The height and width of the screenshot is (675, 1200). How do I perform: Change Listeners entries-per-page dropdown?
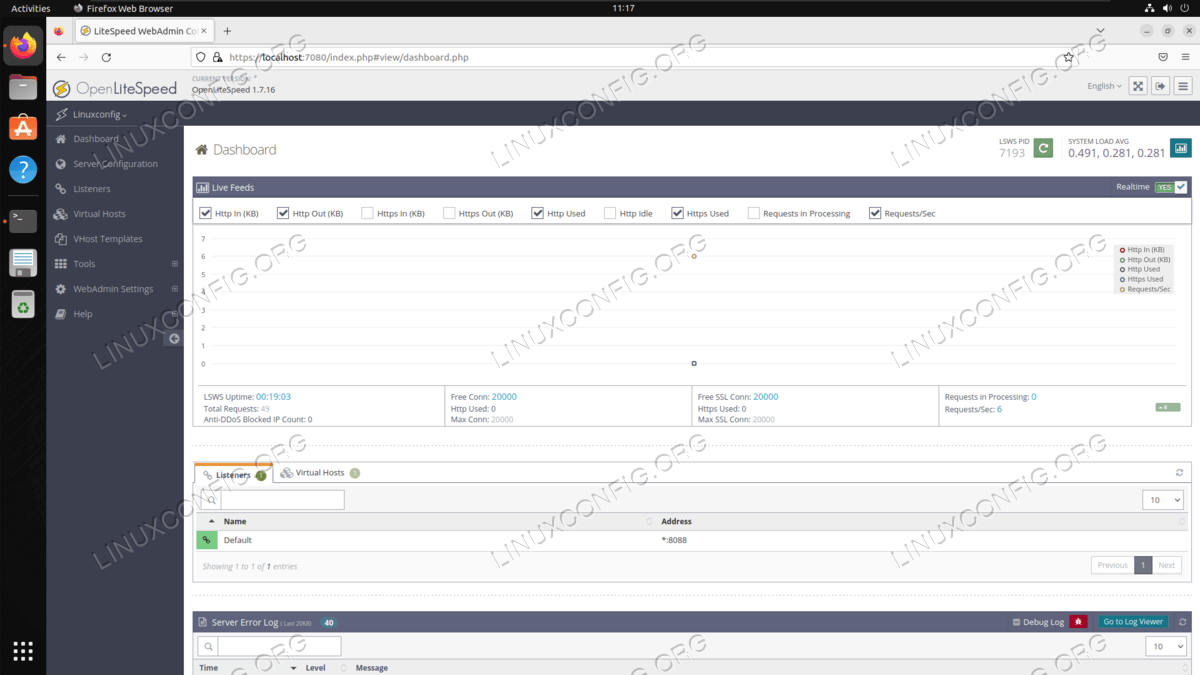click(1163, 500)
